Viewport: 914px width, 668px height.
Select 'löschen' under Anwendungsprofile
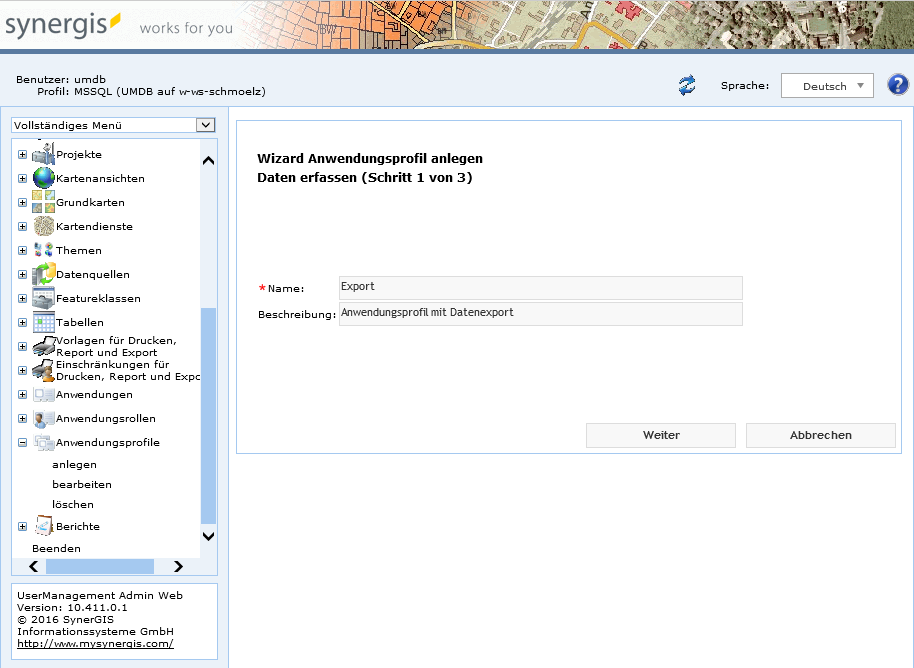[x=73, y=504]
